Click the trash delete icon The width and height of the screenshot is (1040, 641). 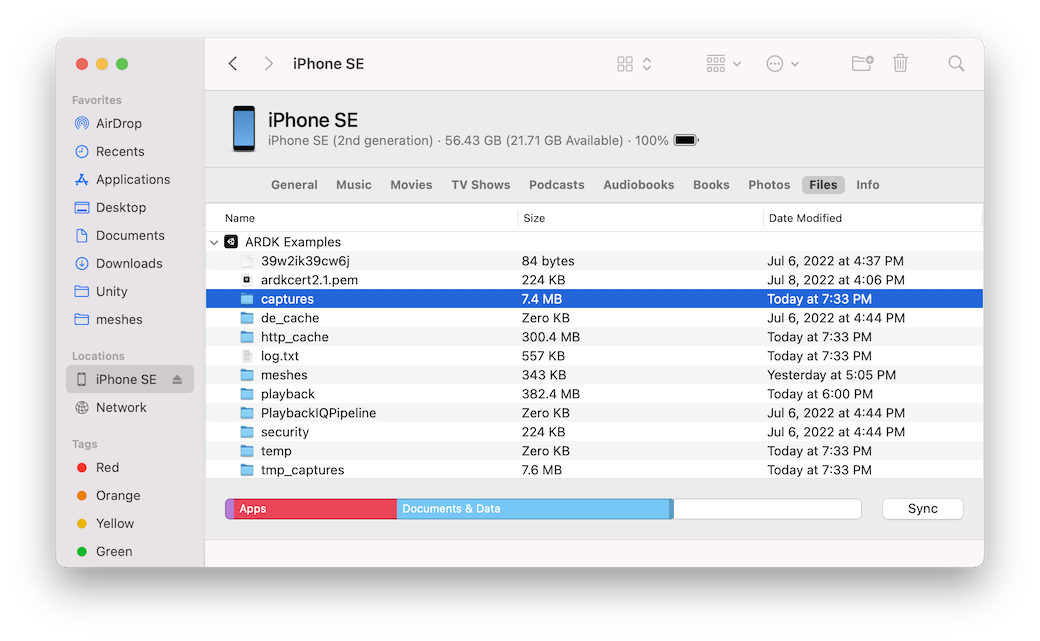pyautogui.click(x=900, y=64)
